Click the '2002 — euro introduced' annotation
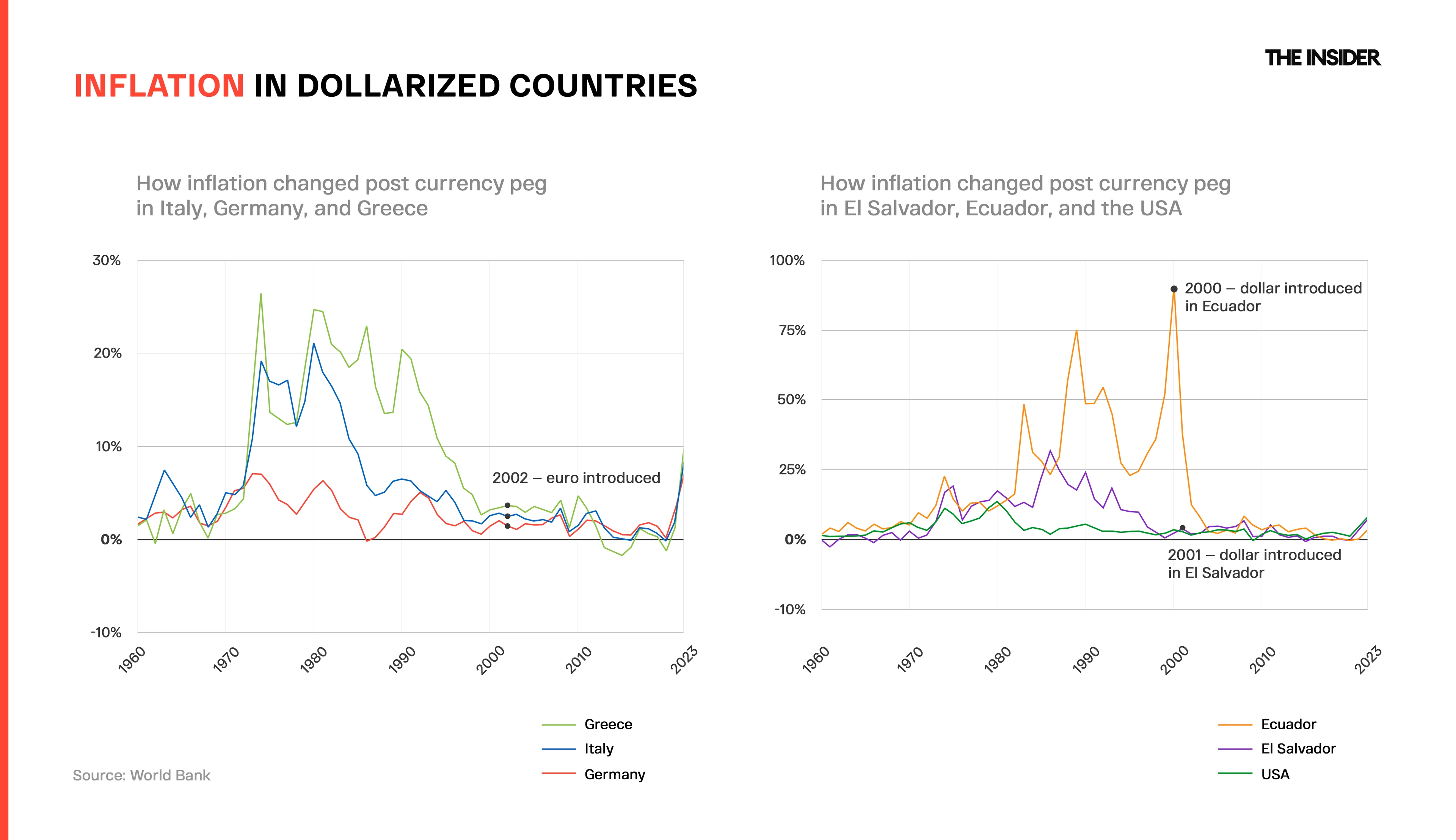The image size is (1456, 840). tap(576, 478)
